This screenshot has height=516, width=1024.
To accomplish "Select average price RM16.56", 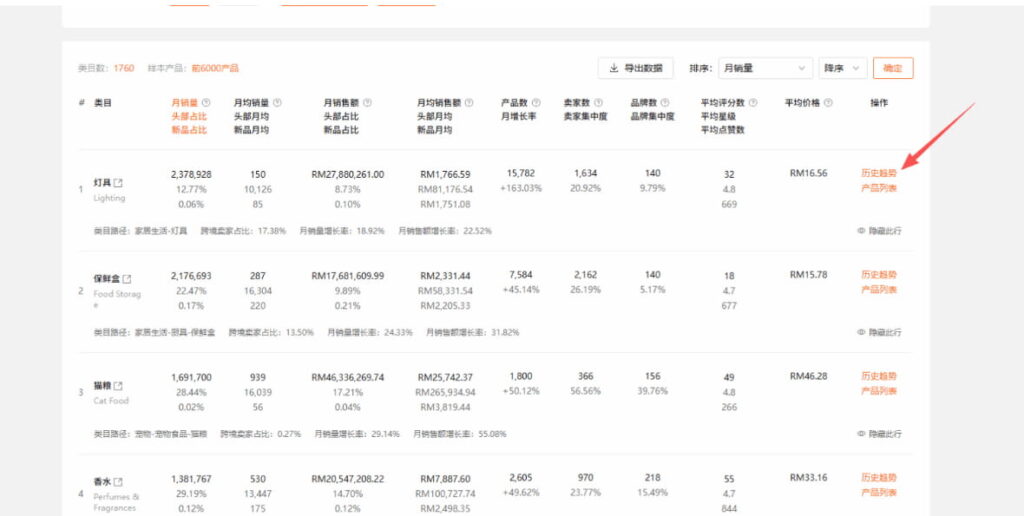I will click(808, 173).
